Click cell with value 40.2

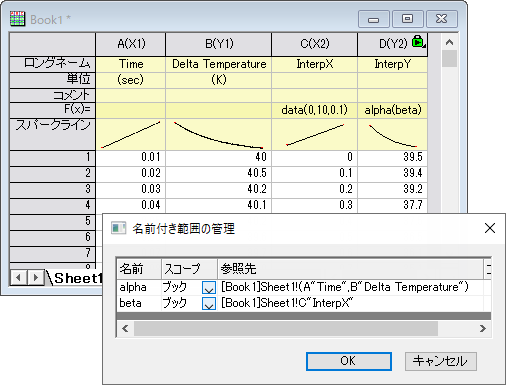tap(219, 190)
